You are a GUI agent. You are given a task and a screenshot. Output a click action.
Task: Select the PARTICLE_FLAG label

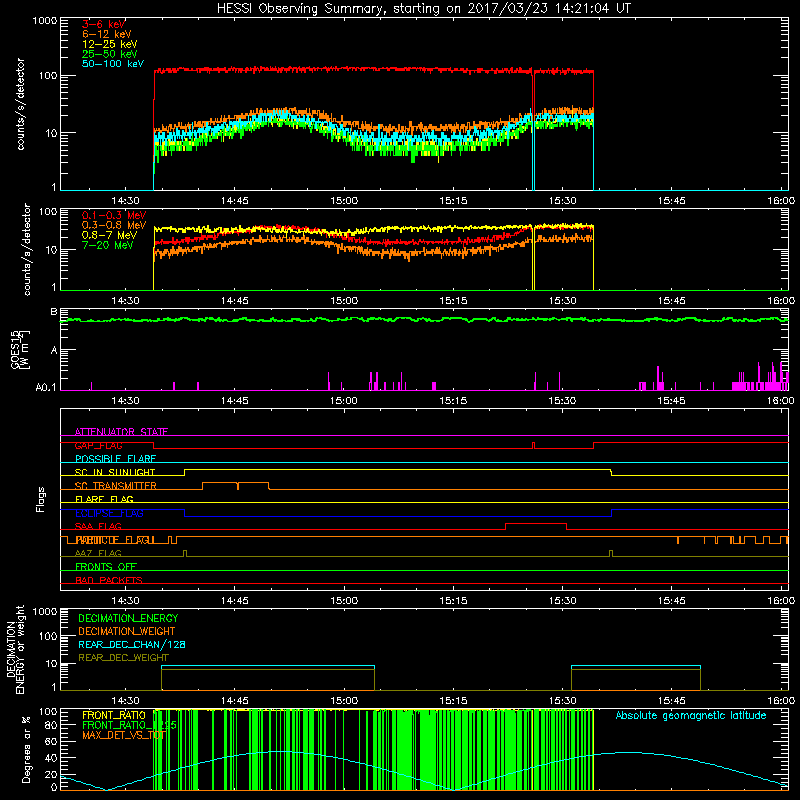(x=114, y=540)
